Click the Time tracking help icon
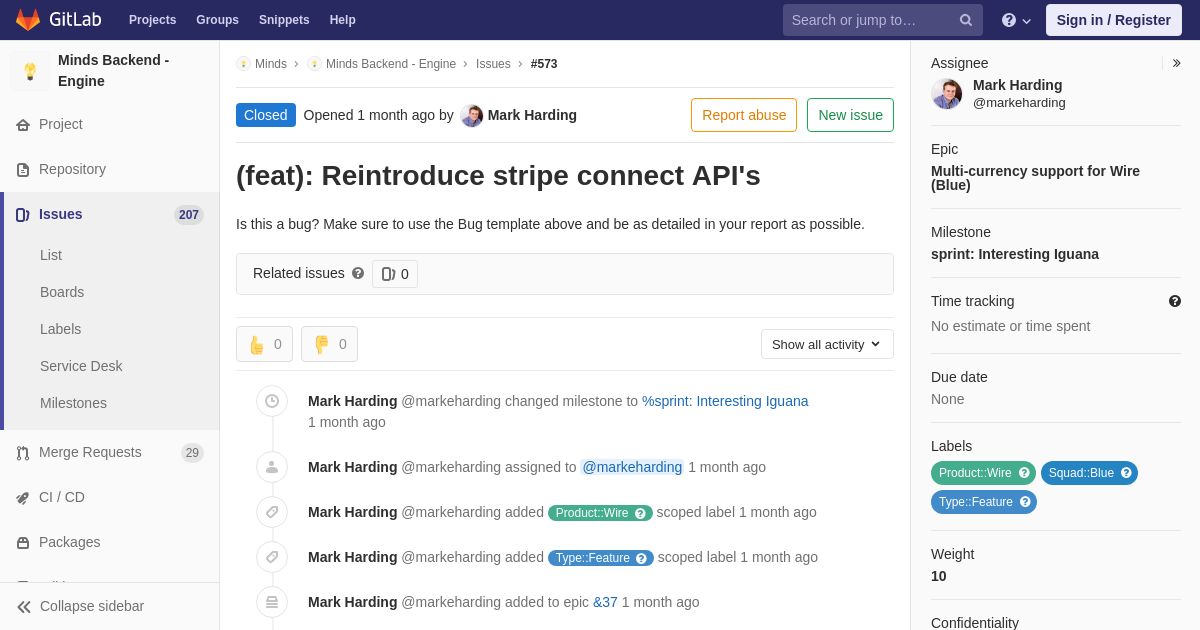Viewport: 1200px width, 630px height. click(x=1174, y=301)
